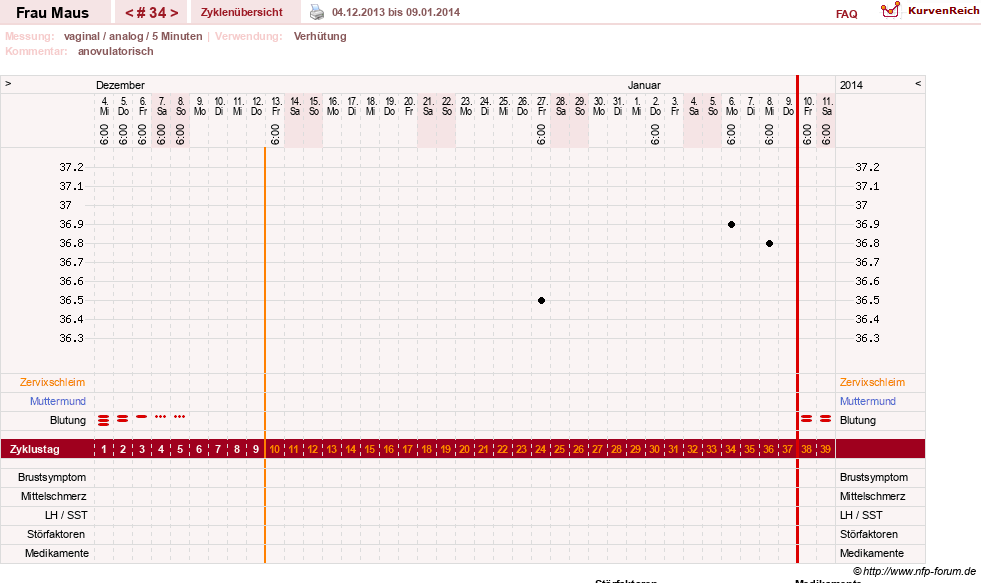This screenshot has width=981, height=583.
Task: Click the Dezember month header
Action: tap(120, 85)
